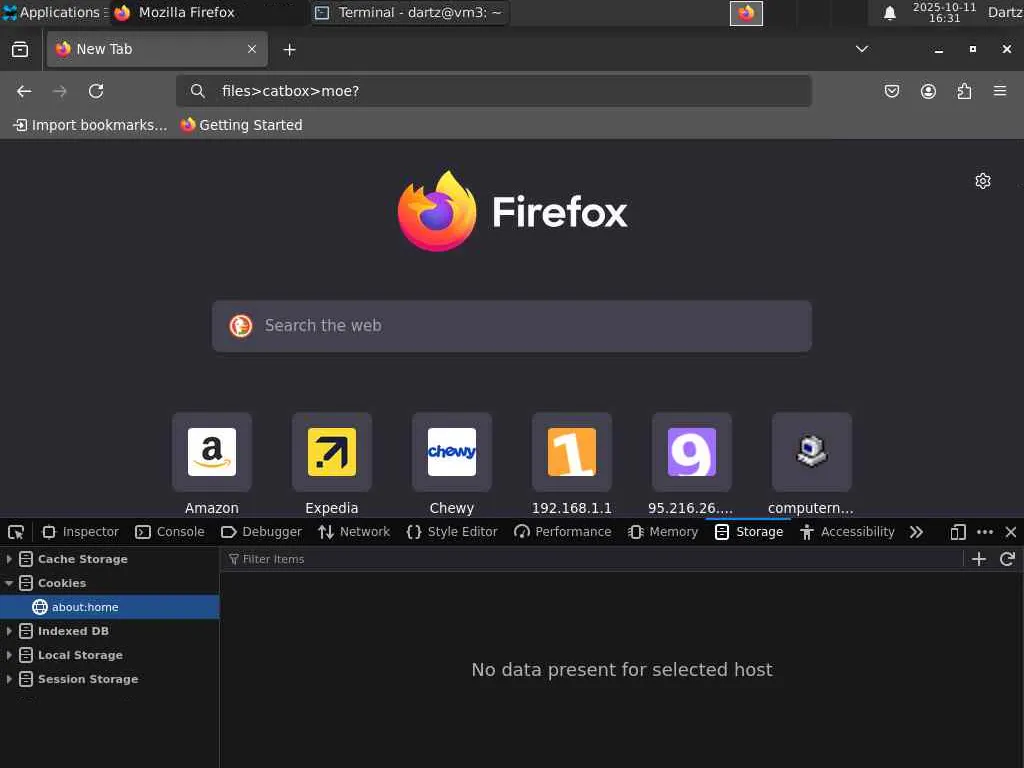1024x768 pixels.
Task: Click the Filter Items field
Action: (591, 559)
